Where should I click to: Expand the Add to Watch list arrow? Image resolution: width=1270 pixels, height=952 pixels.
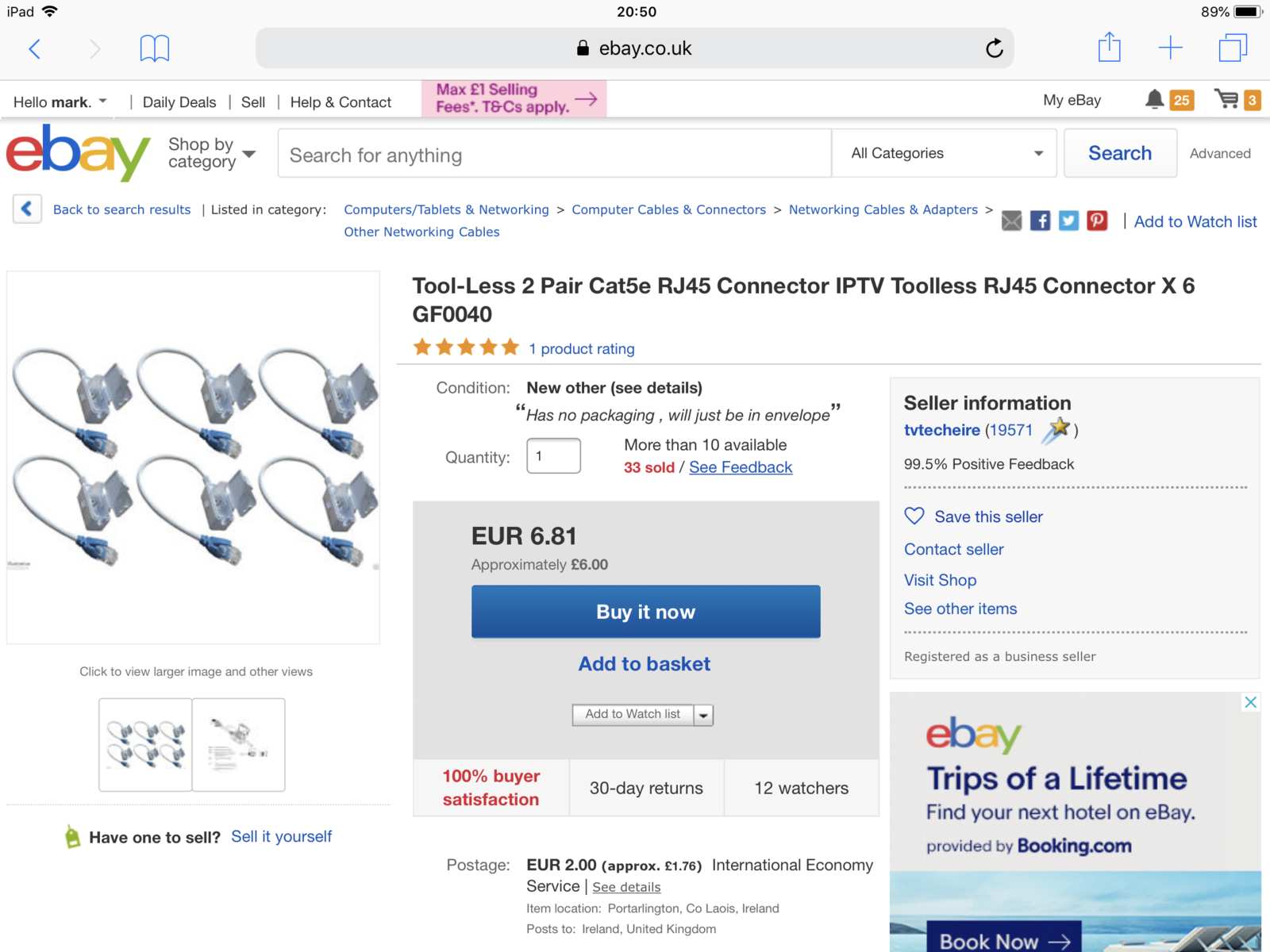[x=703, y=715]
